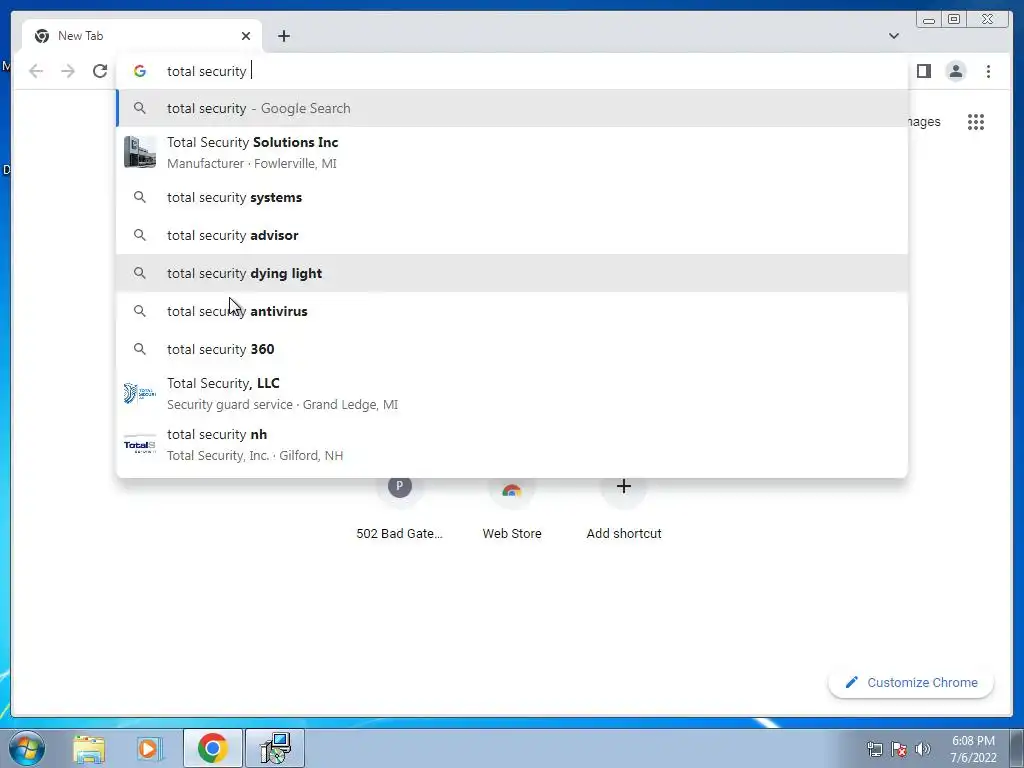Click the Total Security, LLC logo thumbnail
This screenshot has width=1024, height=768.
(x=140, y=393)
